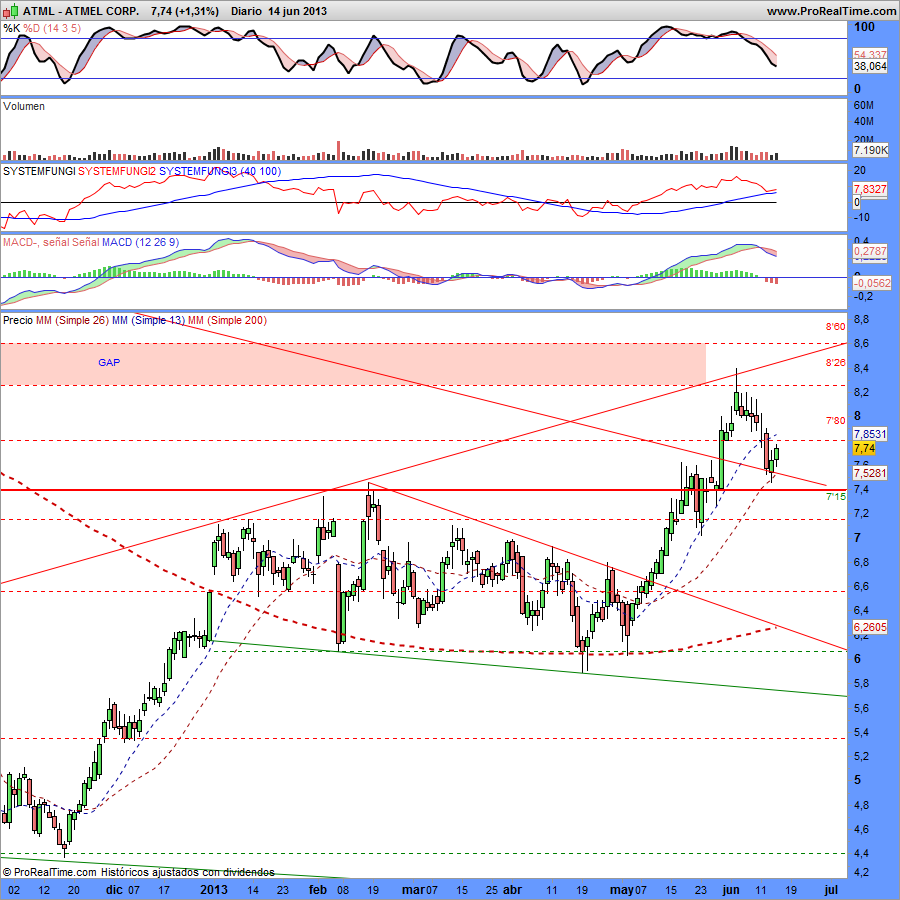Click the "may" month on time axis
The image size is (900, 900).
[x=622, y=890]
